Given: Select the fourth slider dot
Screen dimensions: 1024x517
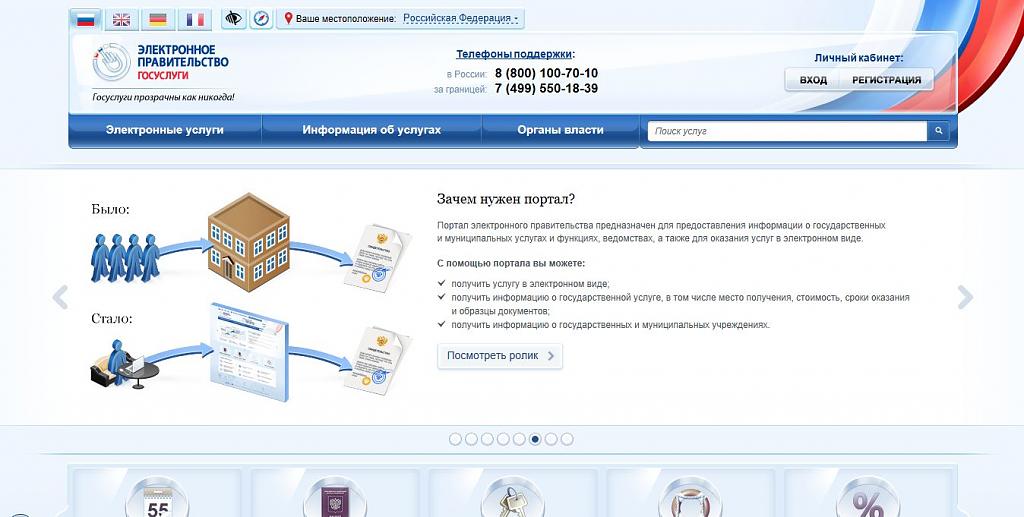Looking at the screenshot, I should [x=503, y=439].
